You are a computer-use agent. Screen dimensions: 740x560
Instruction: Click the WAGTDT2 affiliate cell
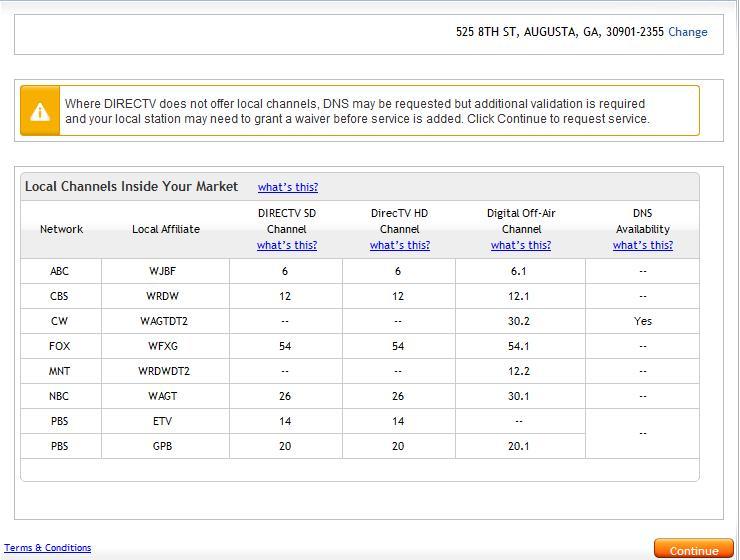(165, 321)
